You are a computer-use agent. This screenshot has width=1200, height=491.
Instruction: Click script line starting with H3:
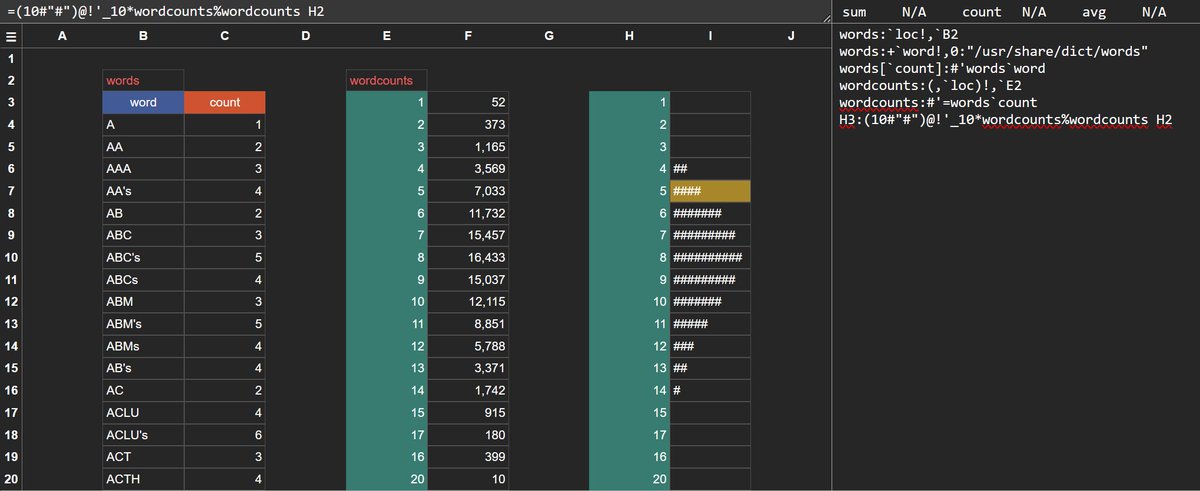(1006, 120)
